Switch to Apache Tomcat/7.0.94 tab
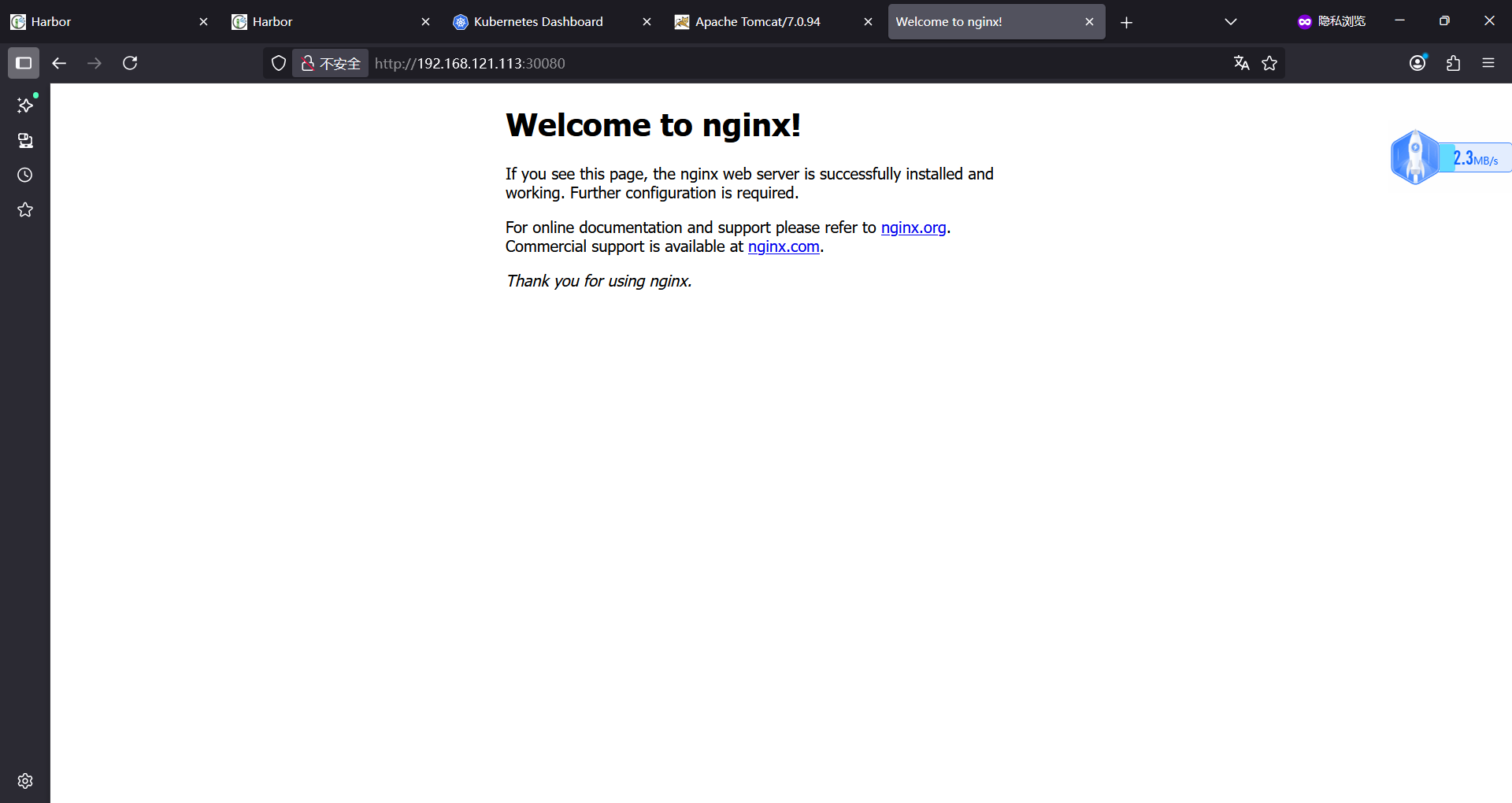1512x803 pixels. point(774,22)
